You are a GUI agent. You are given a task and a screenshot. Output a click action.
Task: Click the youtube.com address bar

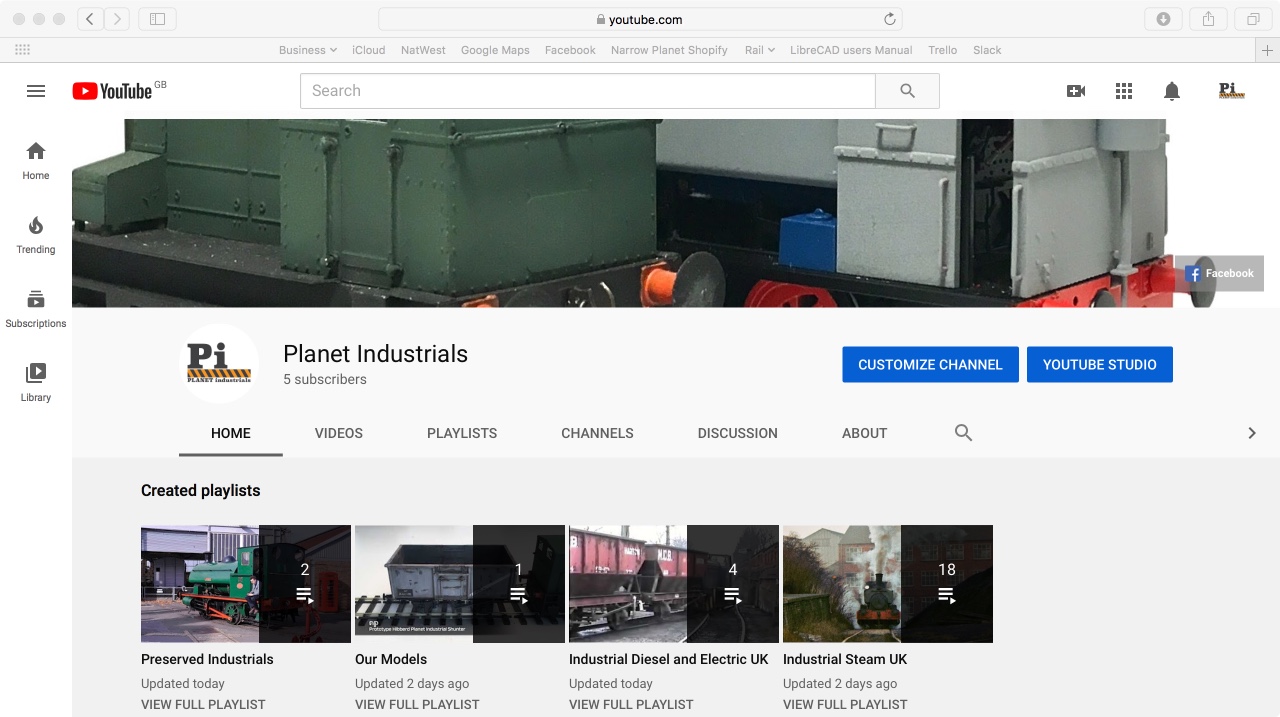point(640,19)
